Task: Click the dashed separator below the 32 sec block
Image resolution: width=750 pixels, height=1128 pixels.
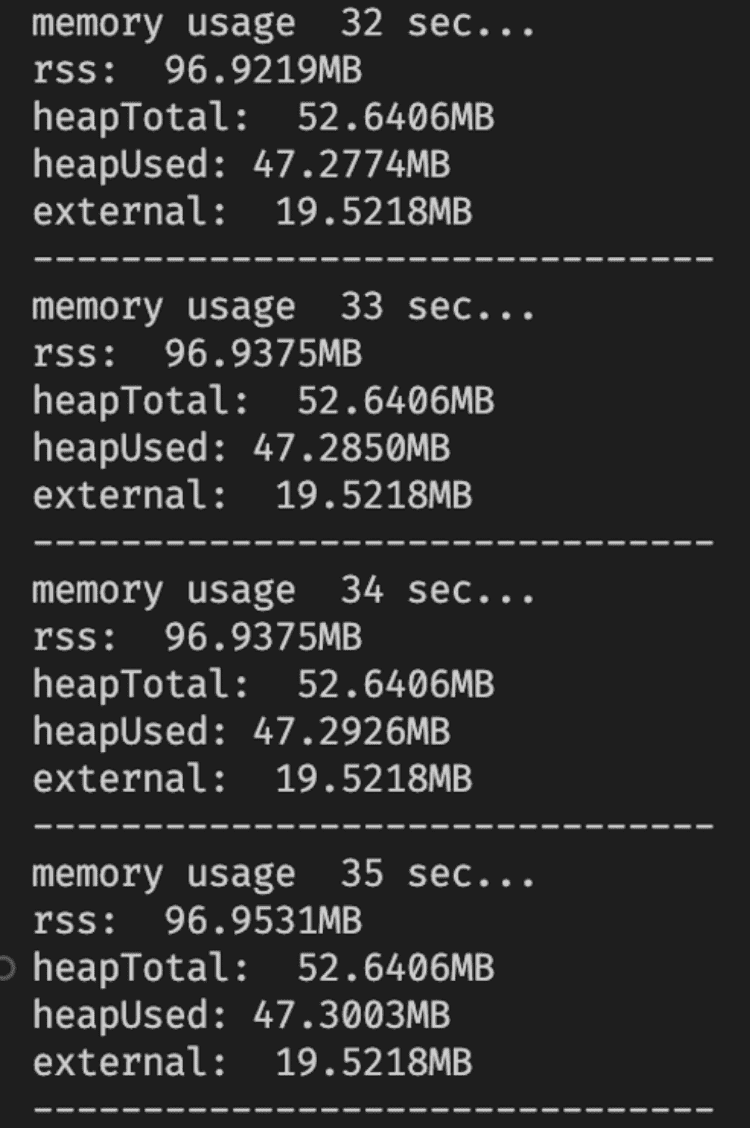Action: pos(373,259)
